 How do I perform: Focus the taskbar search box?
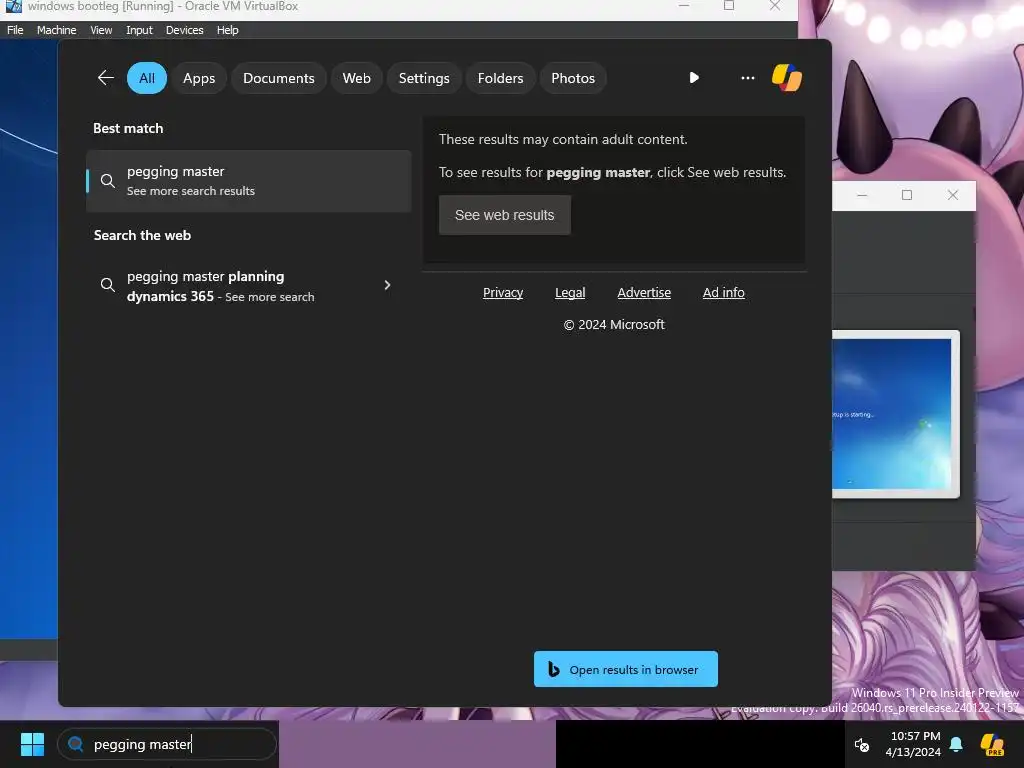167,744
